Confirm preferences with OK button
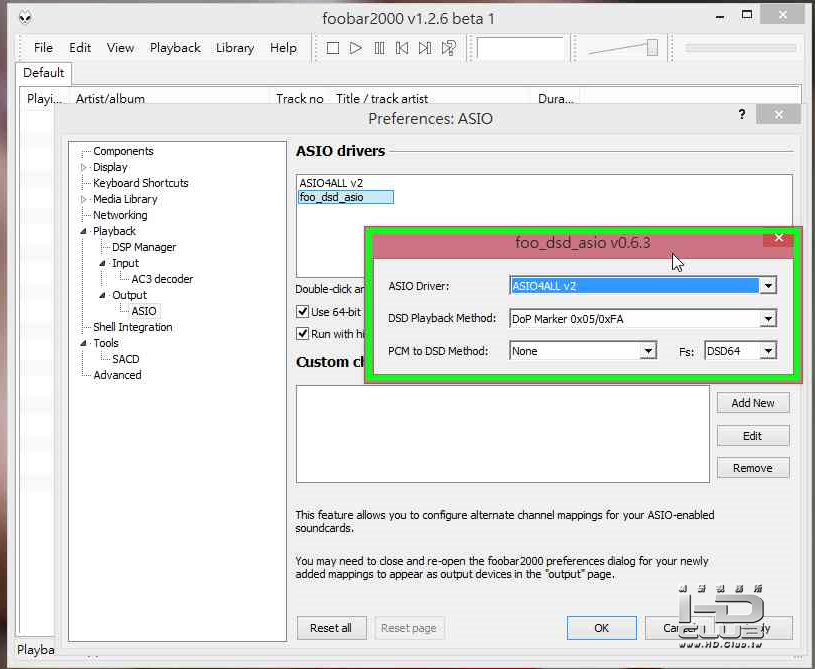 click(x=601, y=628)
